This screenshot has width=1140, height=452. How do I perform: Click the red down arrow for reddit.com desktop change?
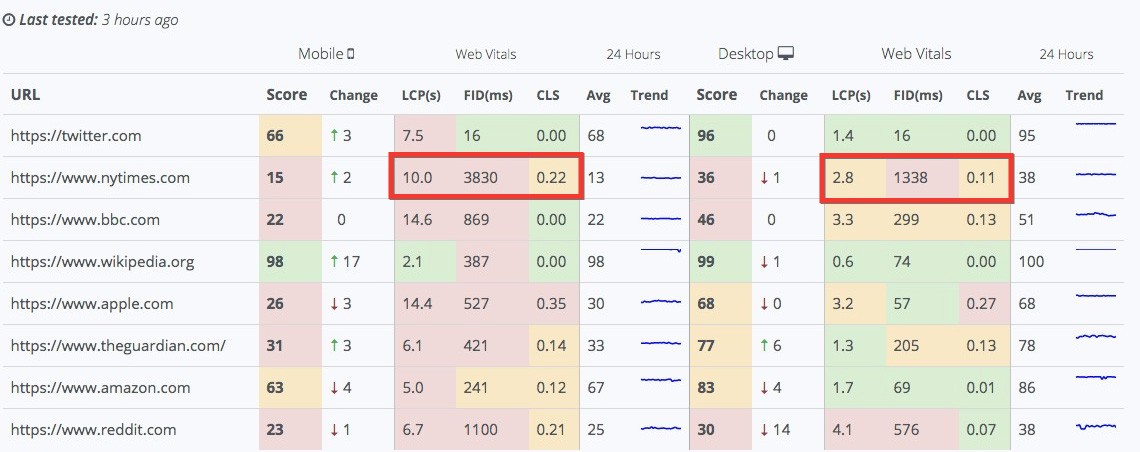764,430
